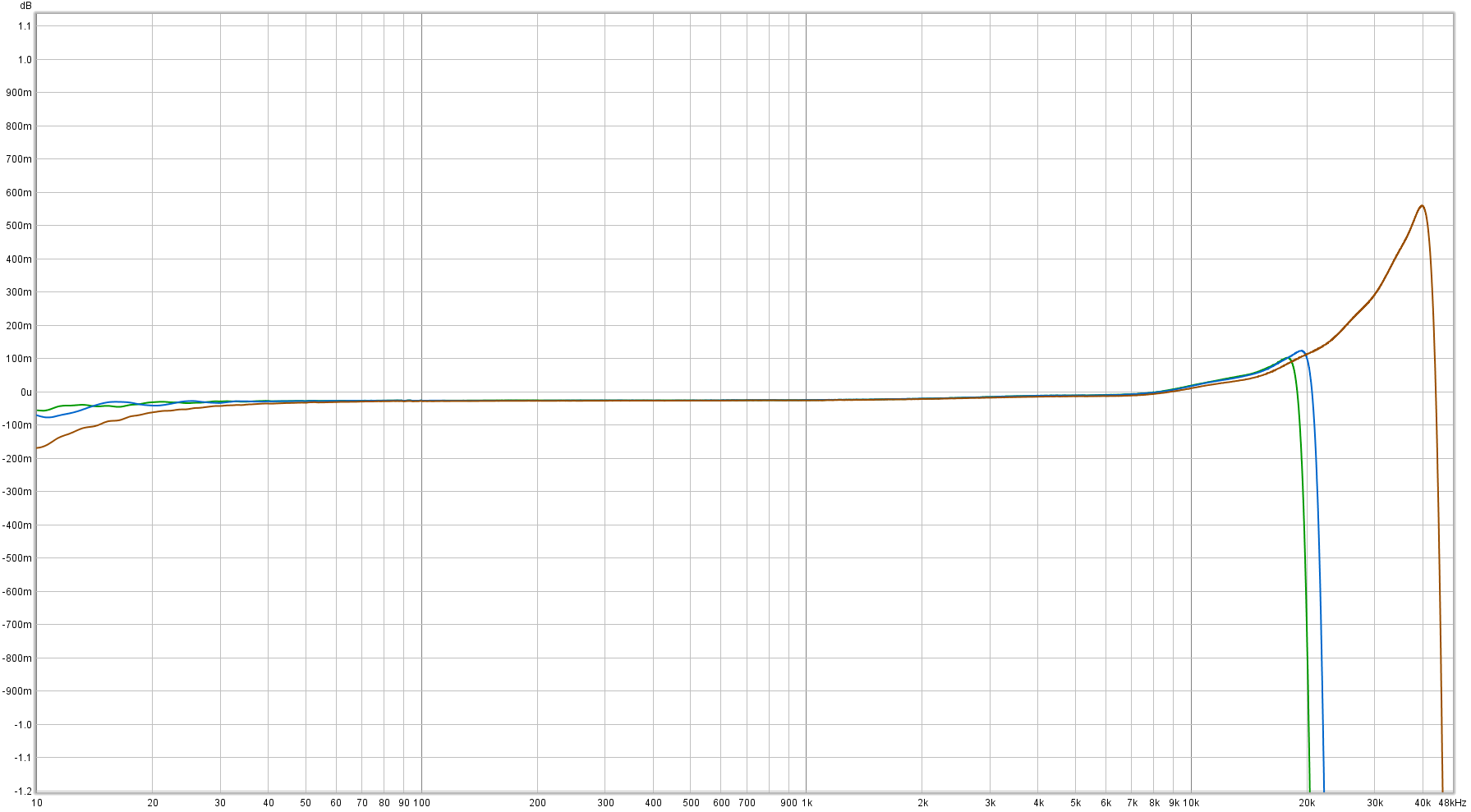Click the 500 Hz frequency axis label
The width and height of the screenshot is (1471, 812).
[691, 803]
